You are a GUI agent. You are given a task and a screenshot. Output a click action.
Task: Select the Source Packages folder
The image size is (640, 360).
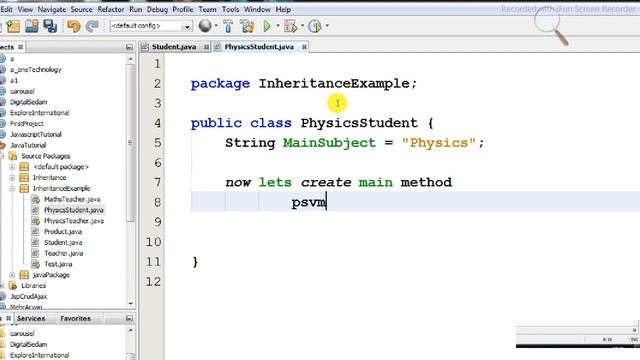point(46,156)
